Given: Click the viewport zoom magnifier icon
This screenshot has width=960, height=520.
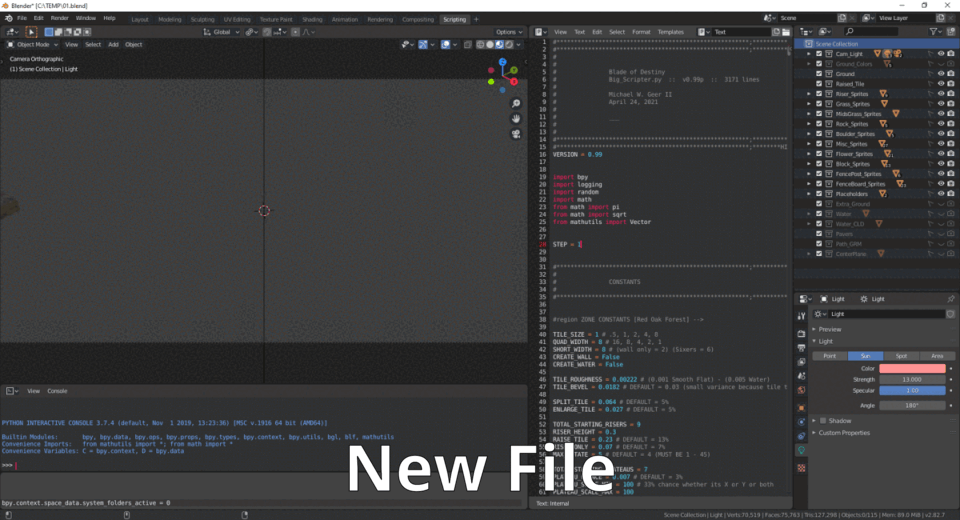Looking at the screenshot, I should (516, 104).
